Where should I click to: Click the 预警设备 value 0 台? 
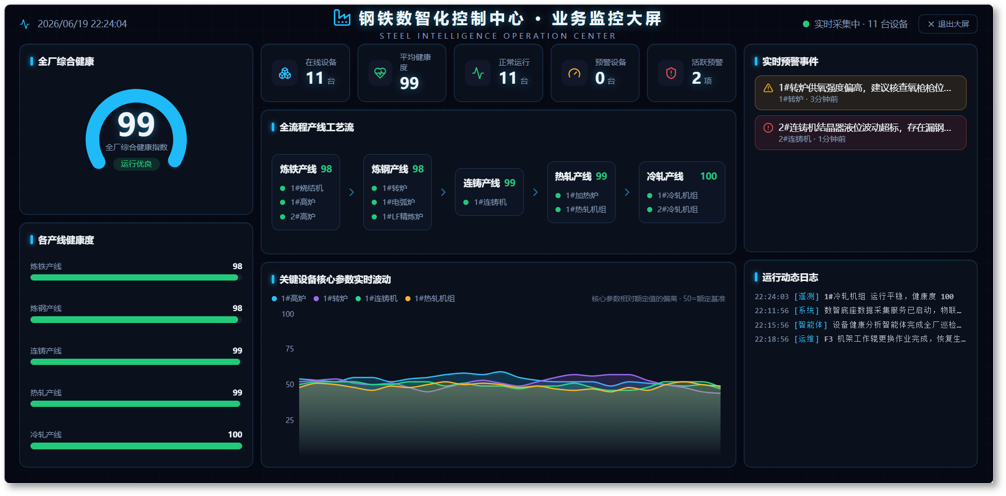coord(605,79)
